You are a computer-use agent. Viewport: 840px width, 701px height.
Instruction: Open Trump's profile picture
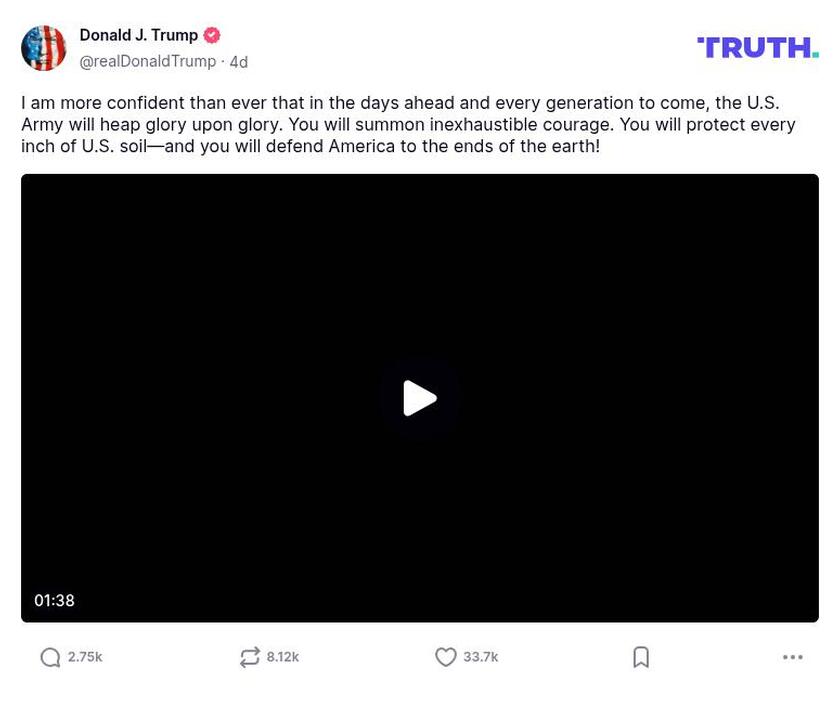point(44,46)
